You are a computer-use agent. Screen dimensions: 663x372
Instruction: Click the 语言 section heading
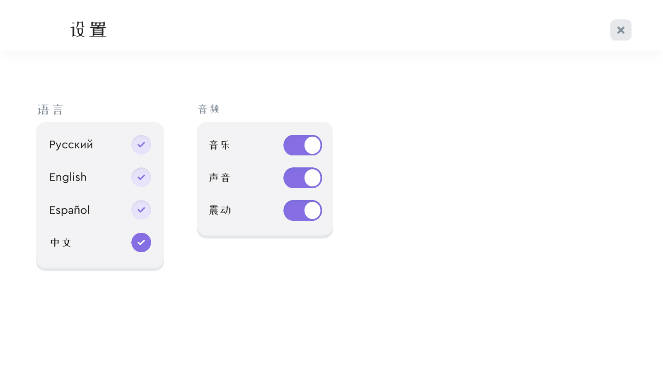(50, 110)
